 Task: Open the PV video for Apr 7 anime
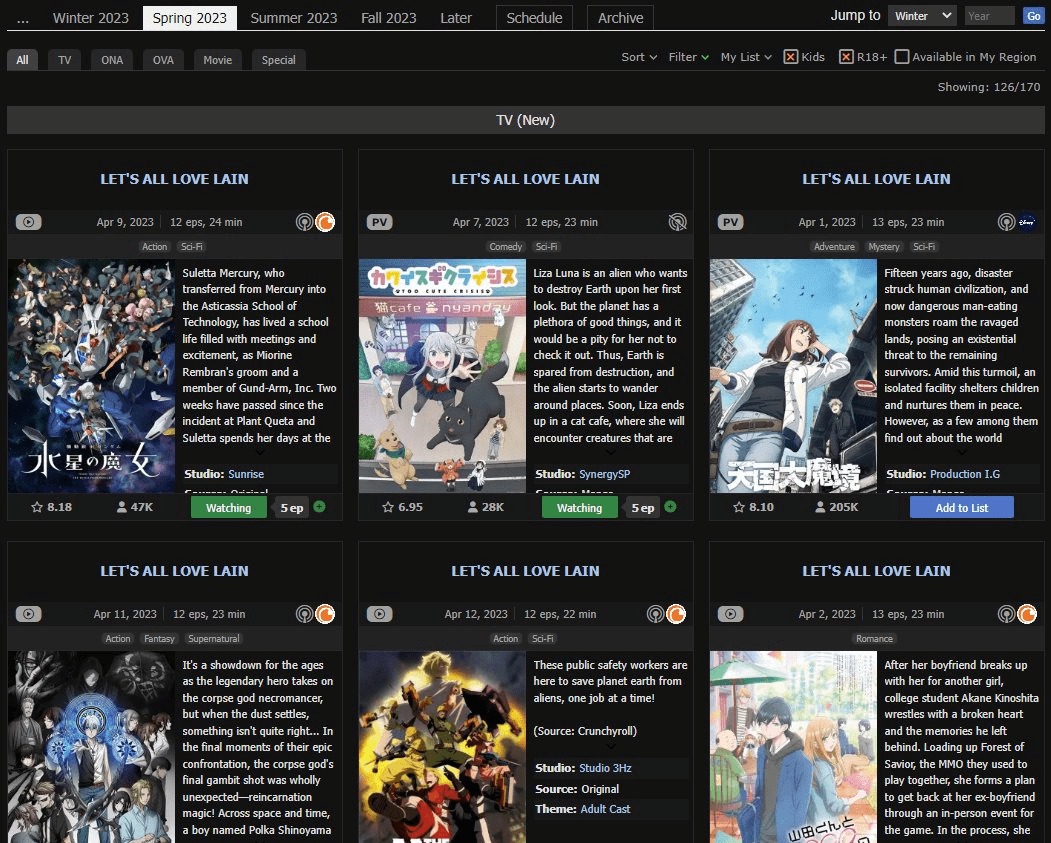(x=379, y=222)
